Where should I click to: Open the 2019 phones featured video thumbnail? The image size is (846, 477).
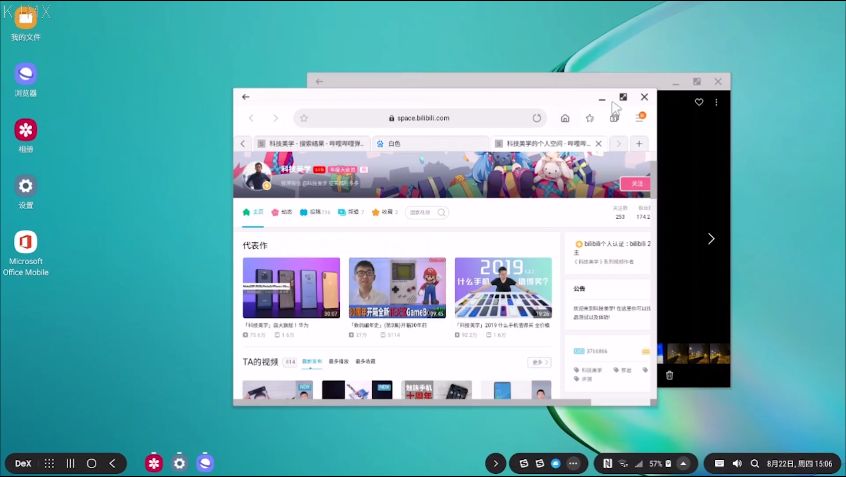503,288
